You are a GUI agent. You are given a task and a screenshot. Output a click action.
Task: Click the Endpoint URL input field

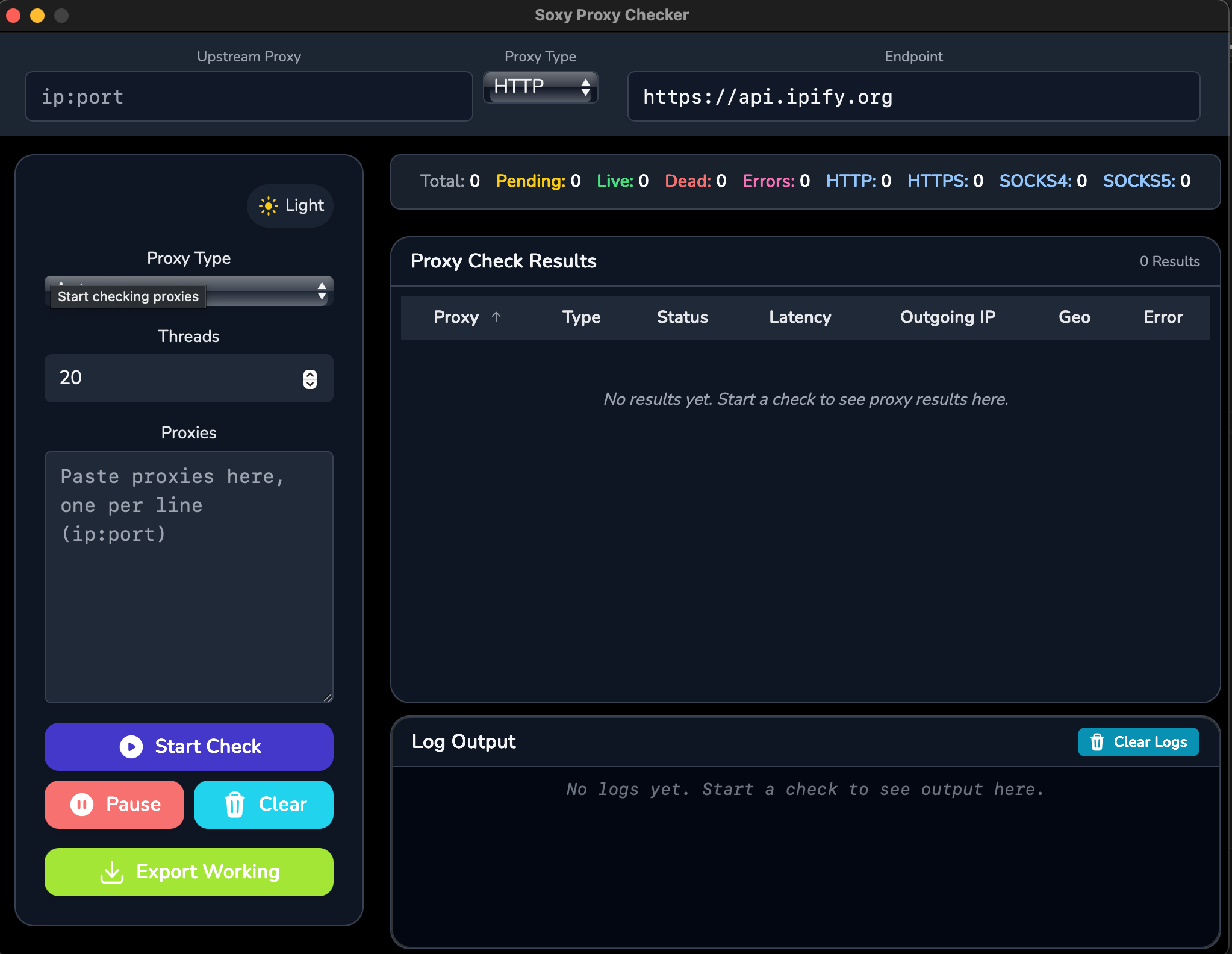pyautogui.click(x=913, y=97)
